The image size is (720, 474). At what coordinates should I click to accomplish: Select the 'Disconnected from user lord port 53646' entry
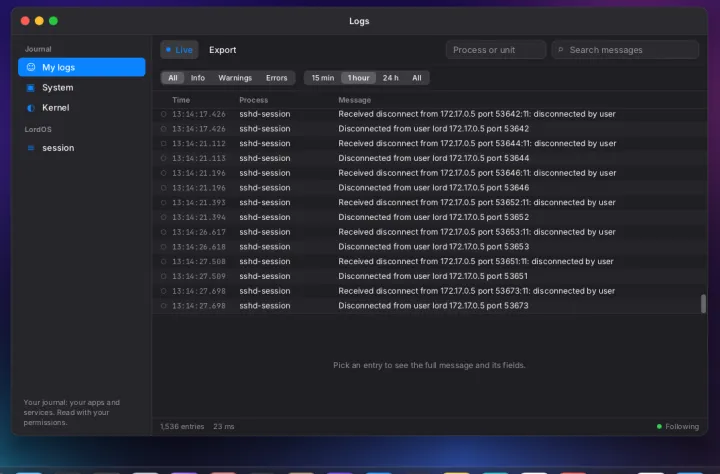pos(429,187)
